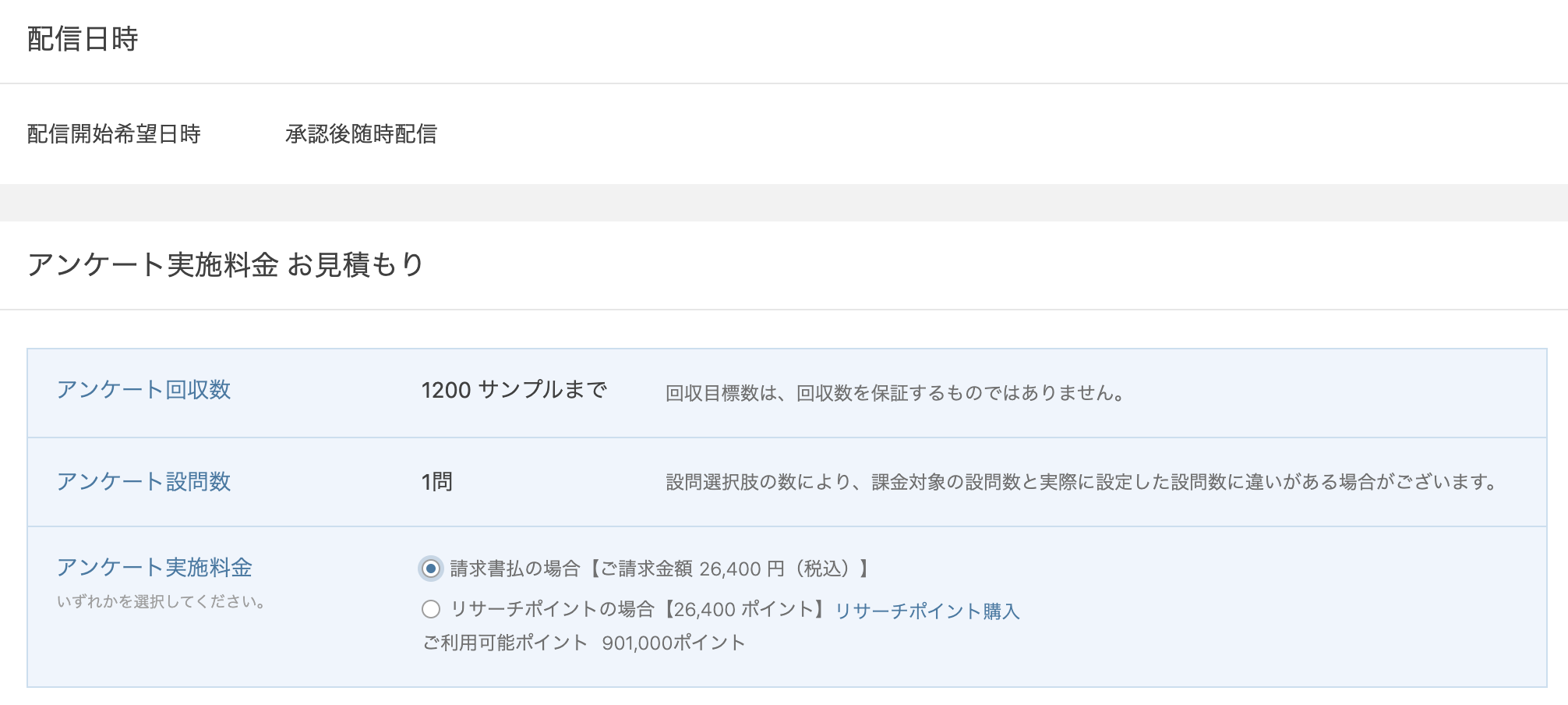Viewport: 1568px width, 705px height.
Task: Click the アンケート回収数 row label
Action: tap(144, 390)
